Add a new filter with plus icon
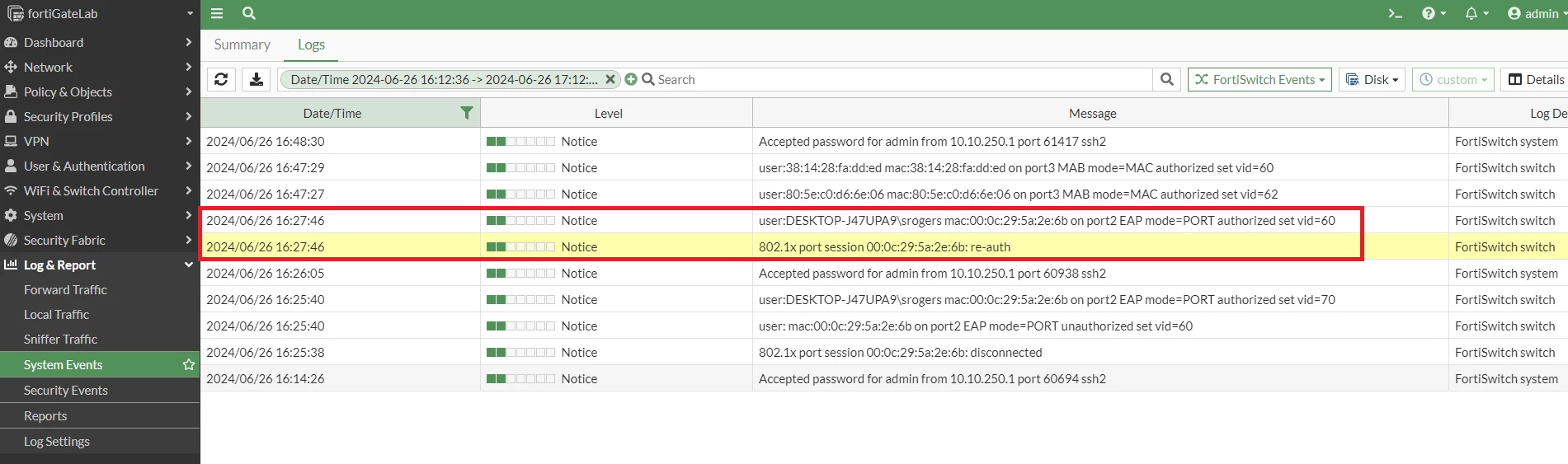 click(631, 79)
